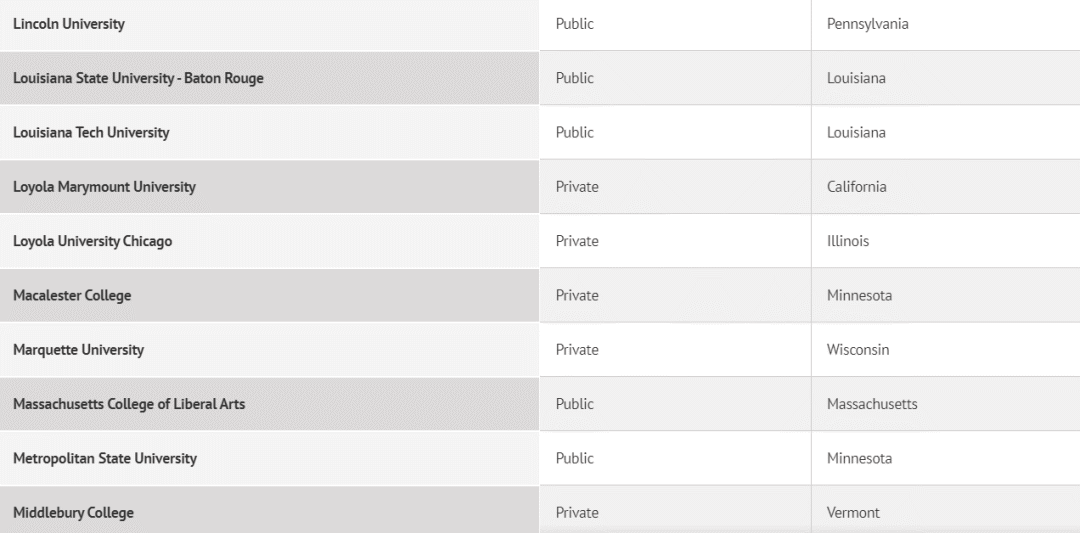The image size is (1080, 533).
Task: Select Louisiana State University - Baton Rouge
Action: pyautogui.click(x=138, y=79)
